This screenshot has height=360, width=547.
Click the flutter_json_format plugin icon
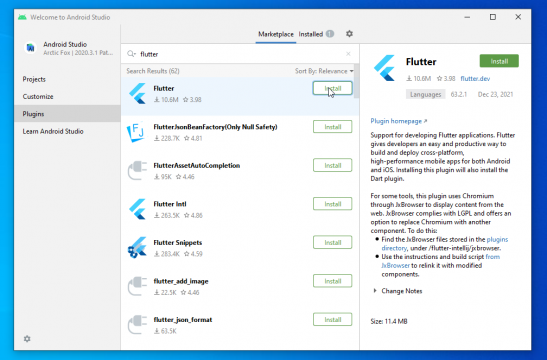137,325
